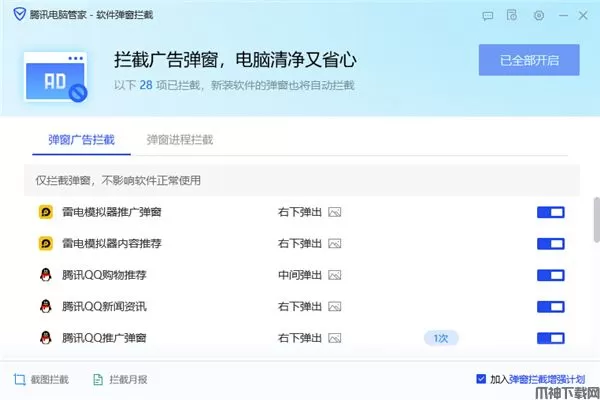Switch to 弹窗广告拦截 tab

[x=81, y=140]
